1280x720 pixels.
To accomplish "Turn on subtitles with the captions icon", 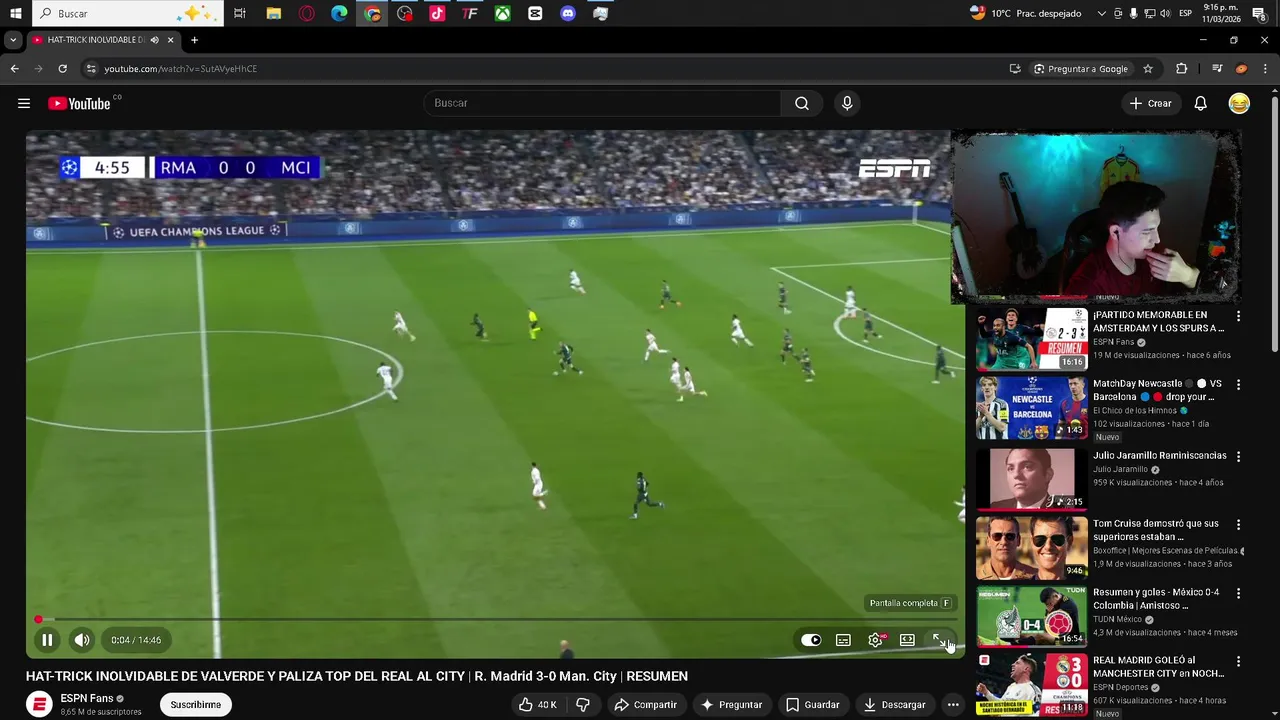I will pyautogui.click(x=843, y=640).
